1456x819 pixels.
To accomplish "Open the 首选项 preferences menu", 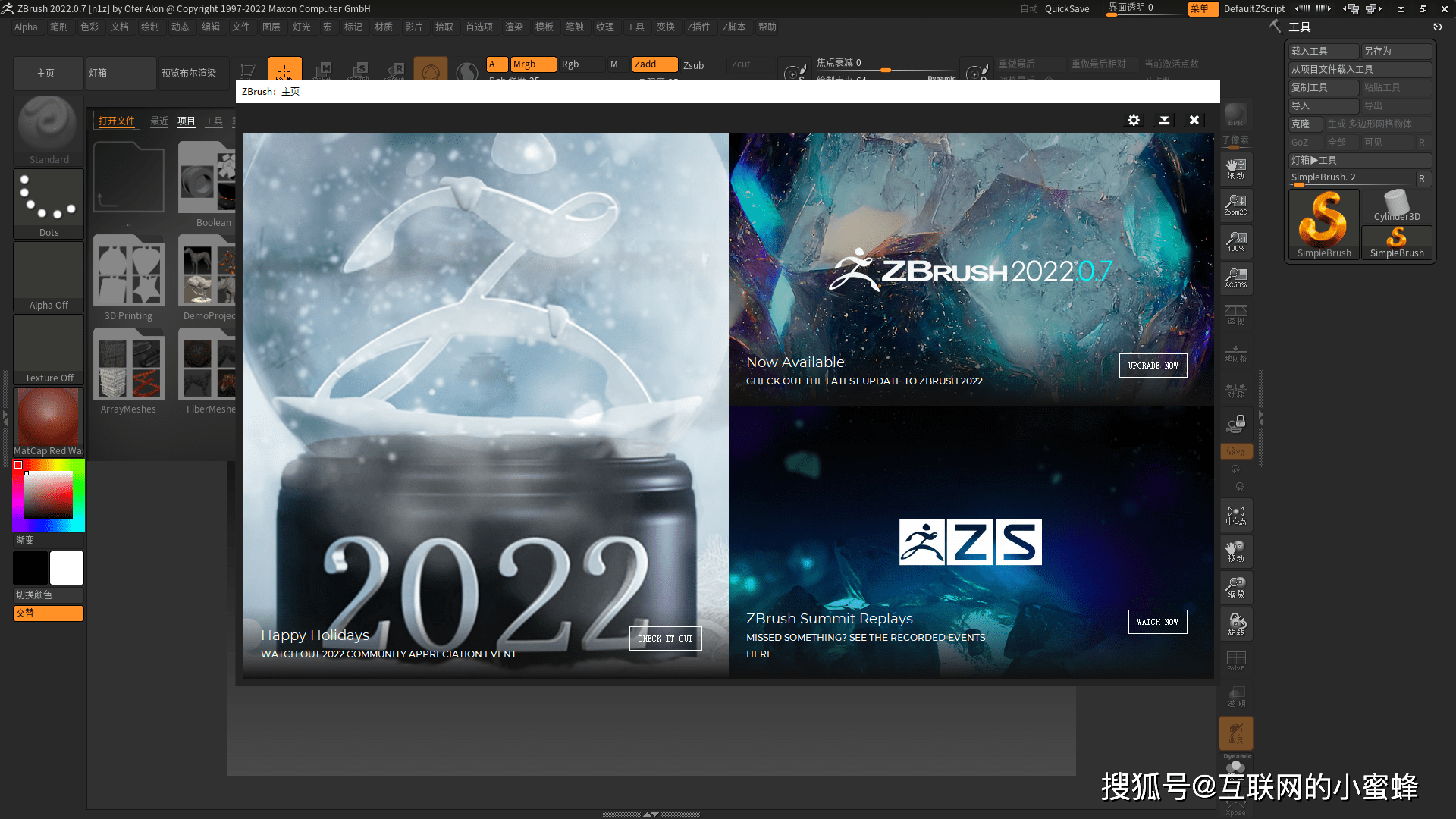I will pyautogui.click(x=479, y=27).
